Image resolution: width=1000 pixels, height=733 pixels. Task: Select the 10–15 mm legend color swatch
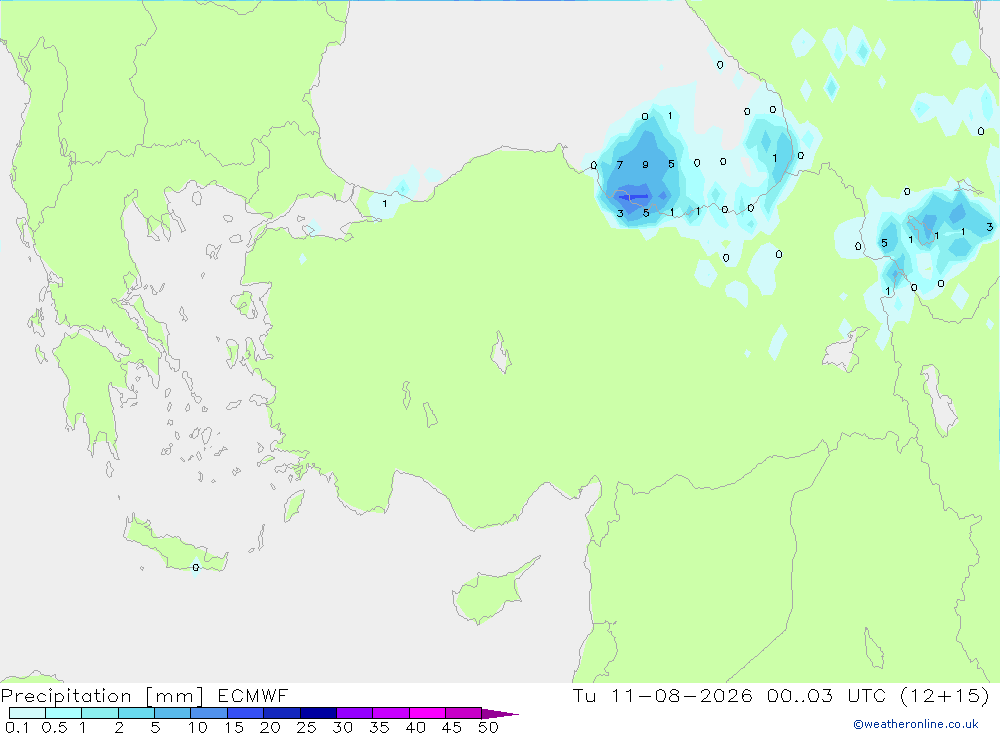[209, 713]
